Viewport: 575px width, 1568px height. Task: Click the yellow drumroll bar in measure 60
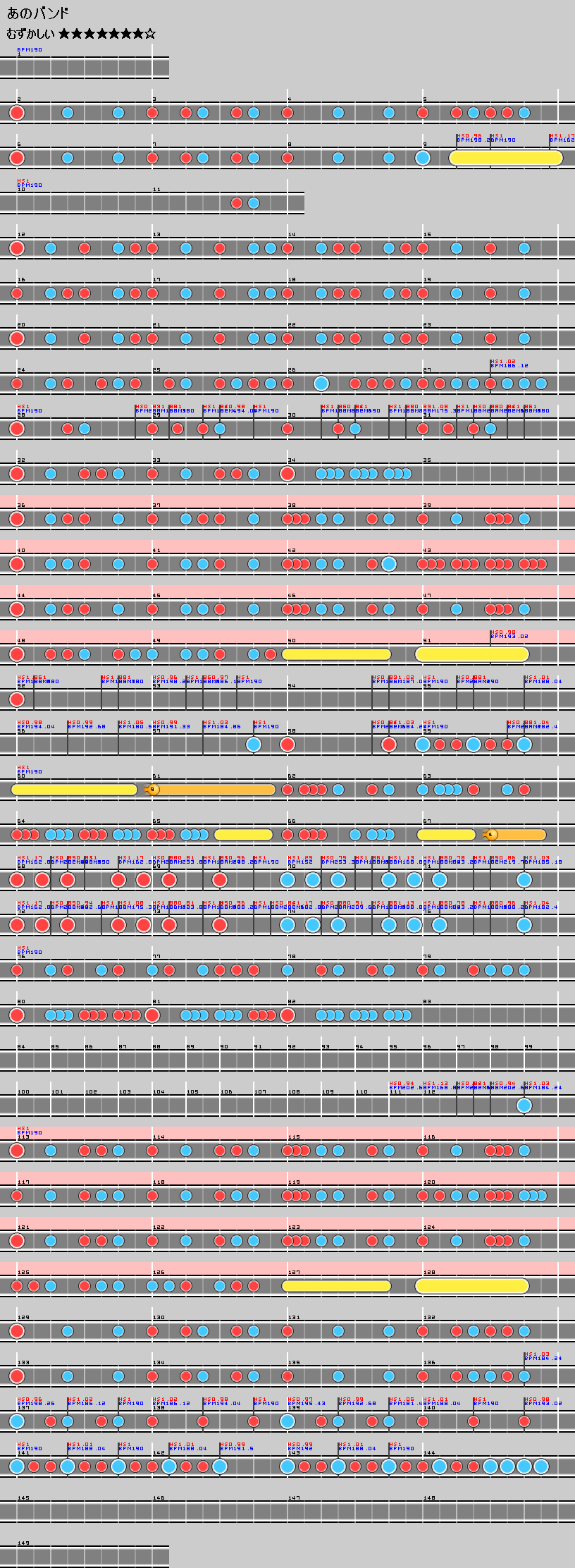74,790
